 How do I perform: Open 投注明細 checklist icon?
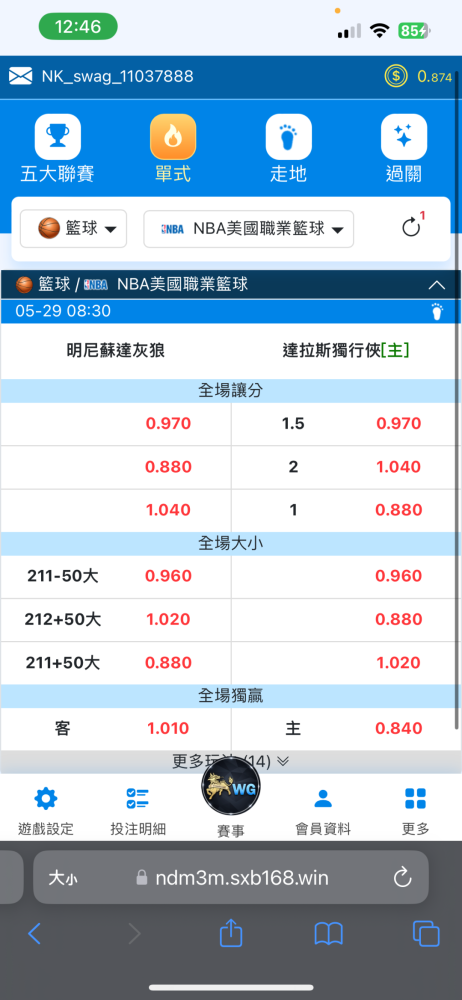pos(138,798)
